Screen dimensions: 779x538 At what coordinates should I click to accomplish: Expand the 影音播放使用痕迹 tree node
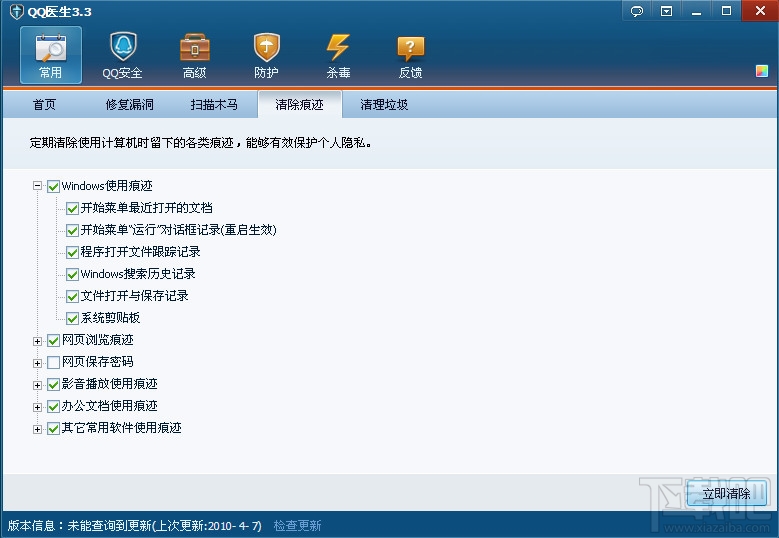click(x=37, y=385)
